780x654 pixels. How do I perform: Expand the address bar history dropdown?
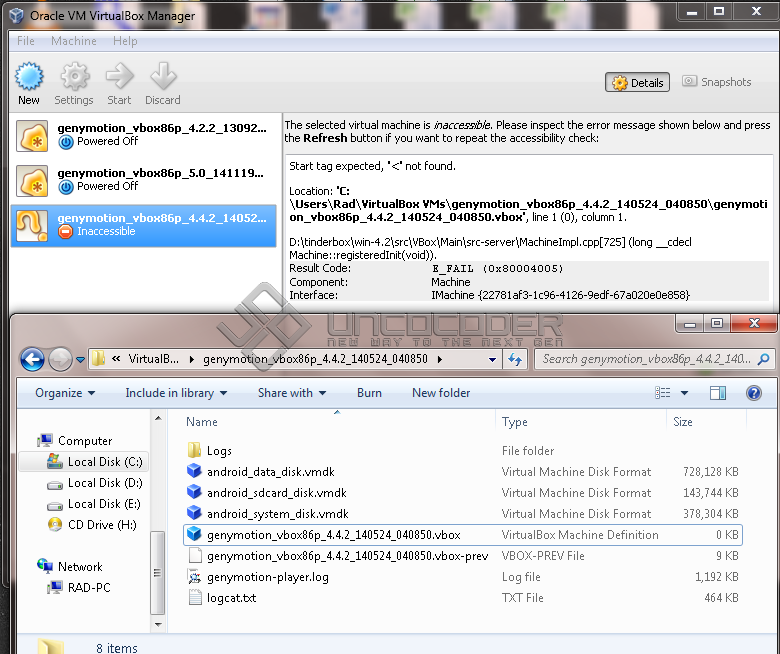[x=492, y=360]
